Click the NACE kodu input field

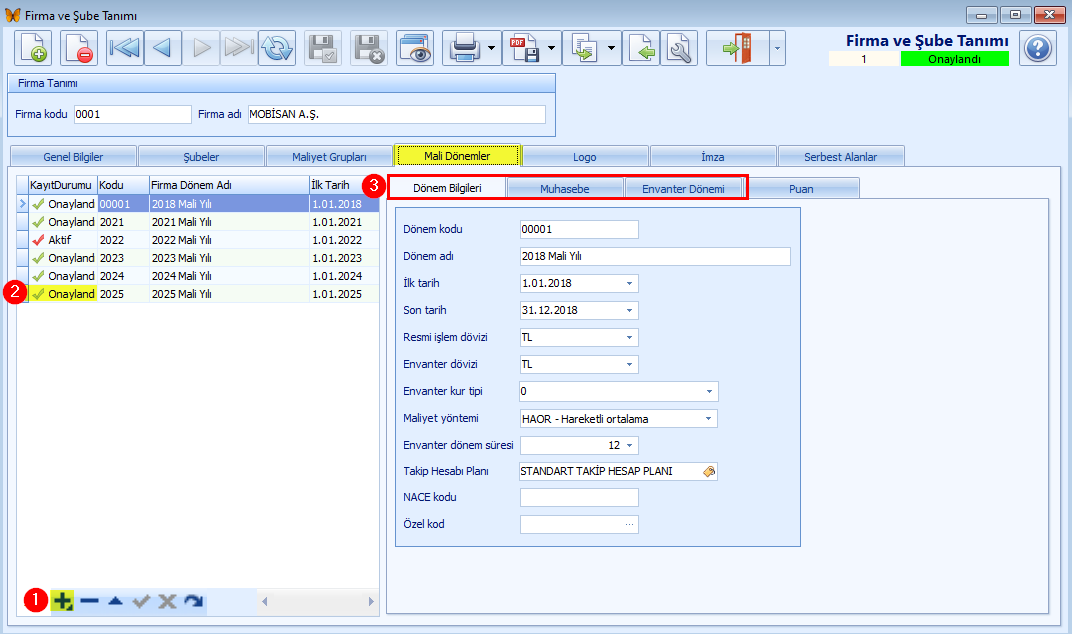(x=579, y=497)
